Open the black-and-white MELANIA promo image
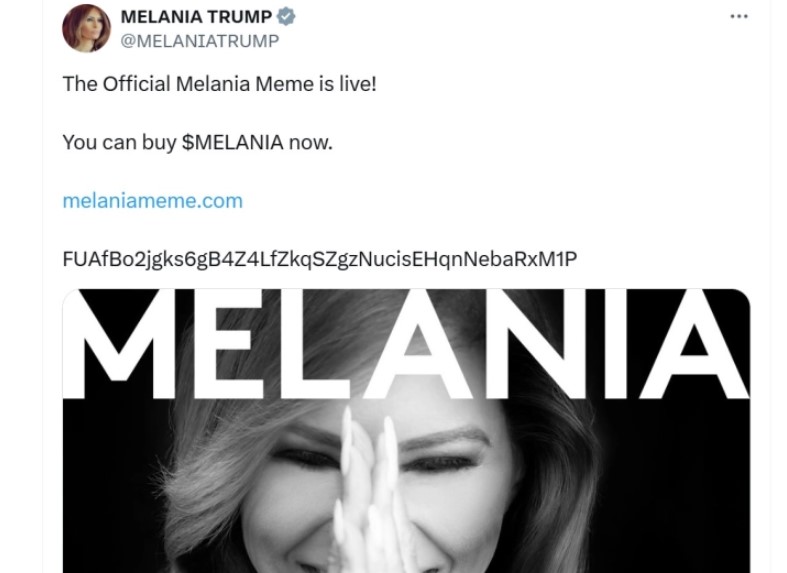Viewport: 787px width, 573px height. [406, 480]
